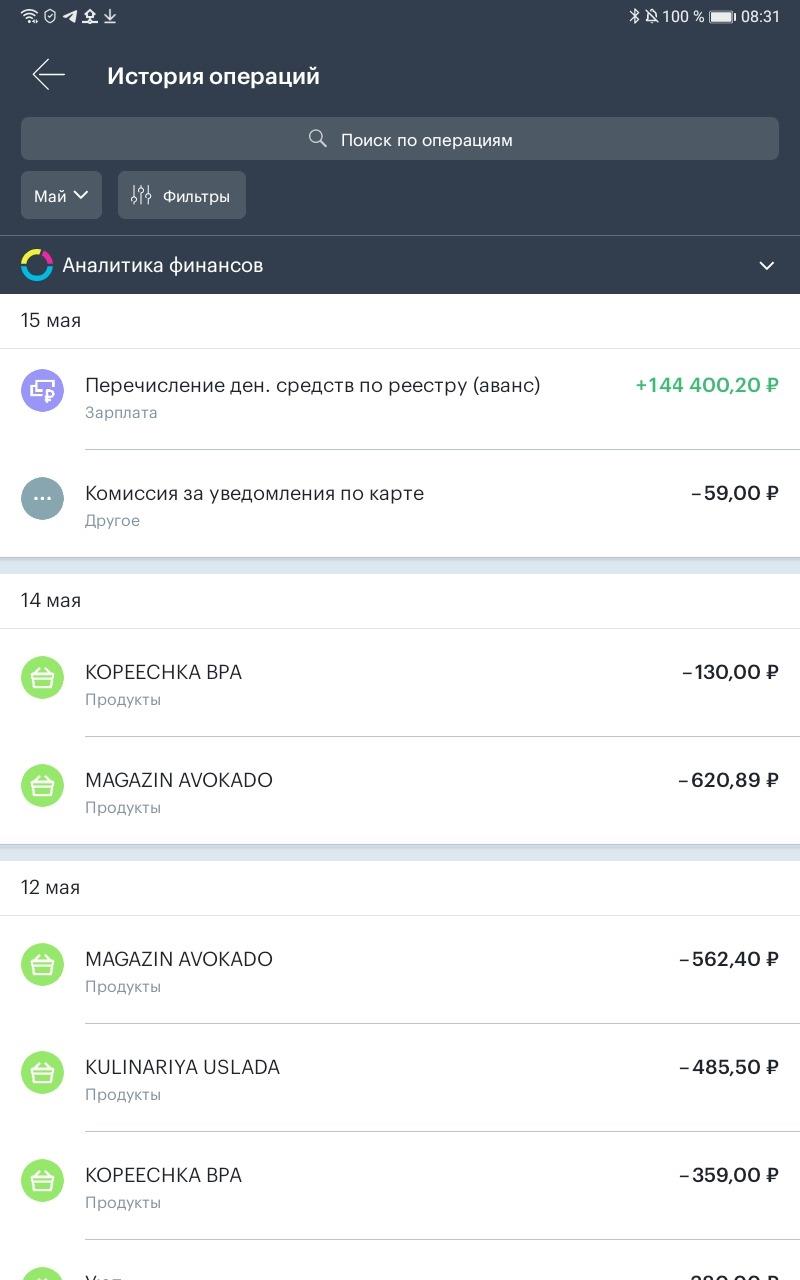Tap the +144 400,20 ₽ amount

click(x=707, y=385)
